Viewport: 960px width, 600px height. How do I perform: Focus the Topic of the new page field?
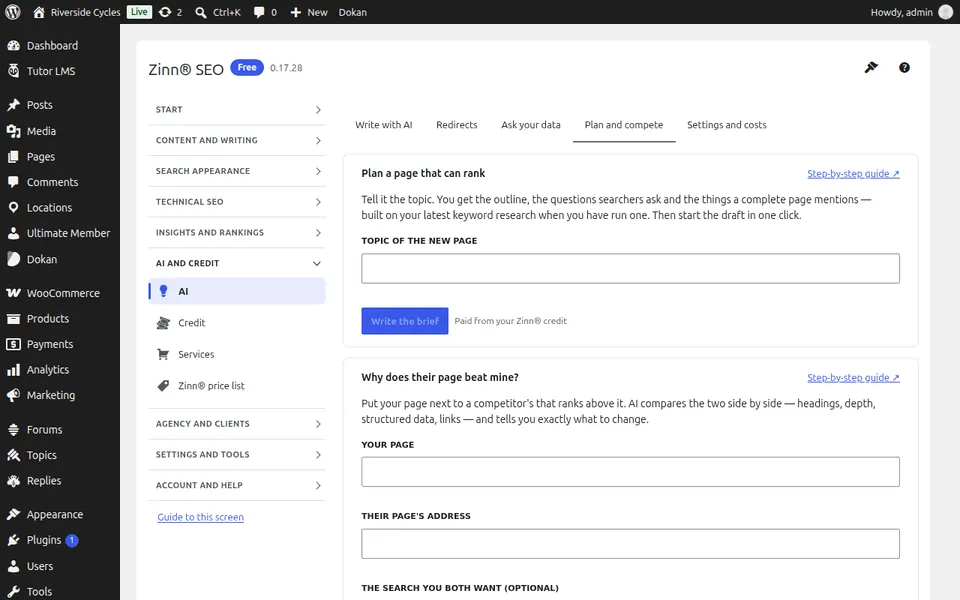coord(631,268)
